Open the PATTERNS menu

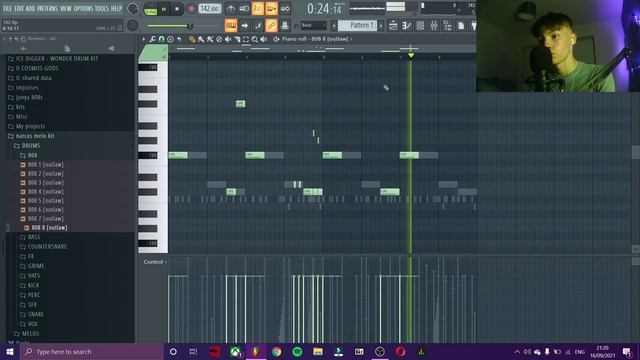pyautogui.click(x=47, y=8)
